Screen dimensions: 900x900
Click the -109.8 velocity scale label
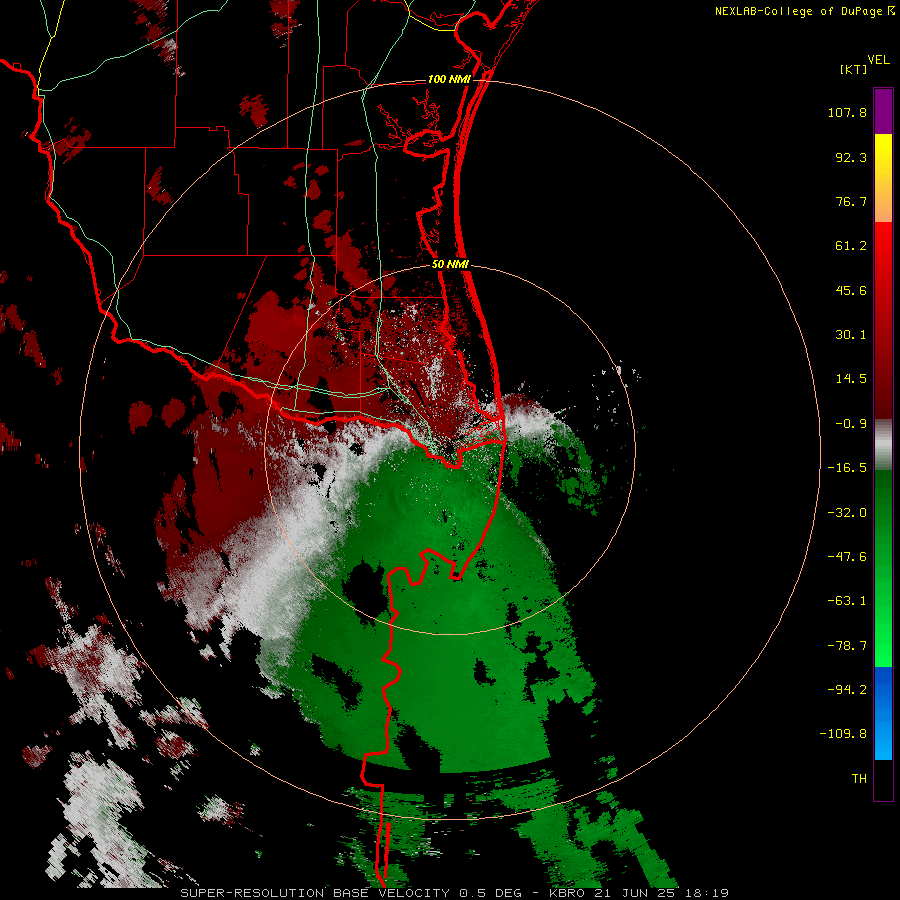[x=843, y=734]
